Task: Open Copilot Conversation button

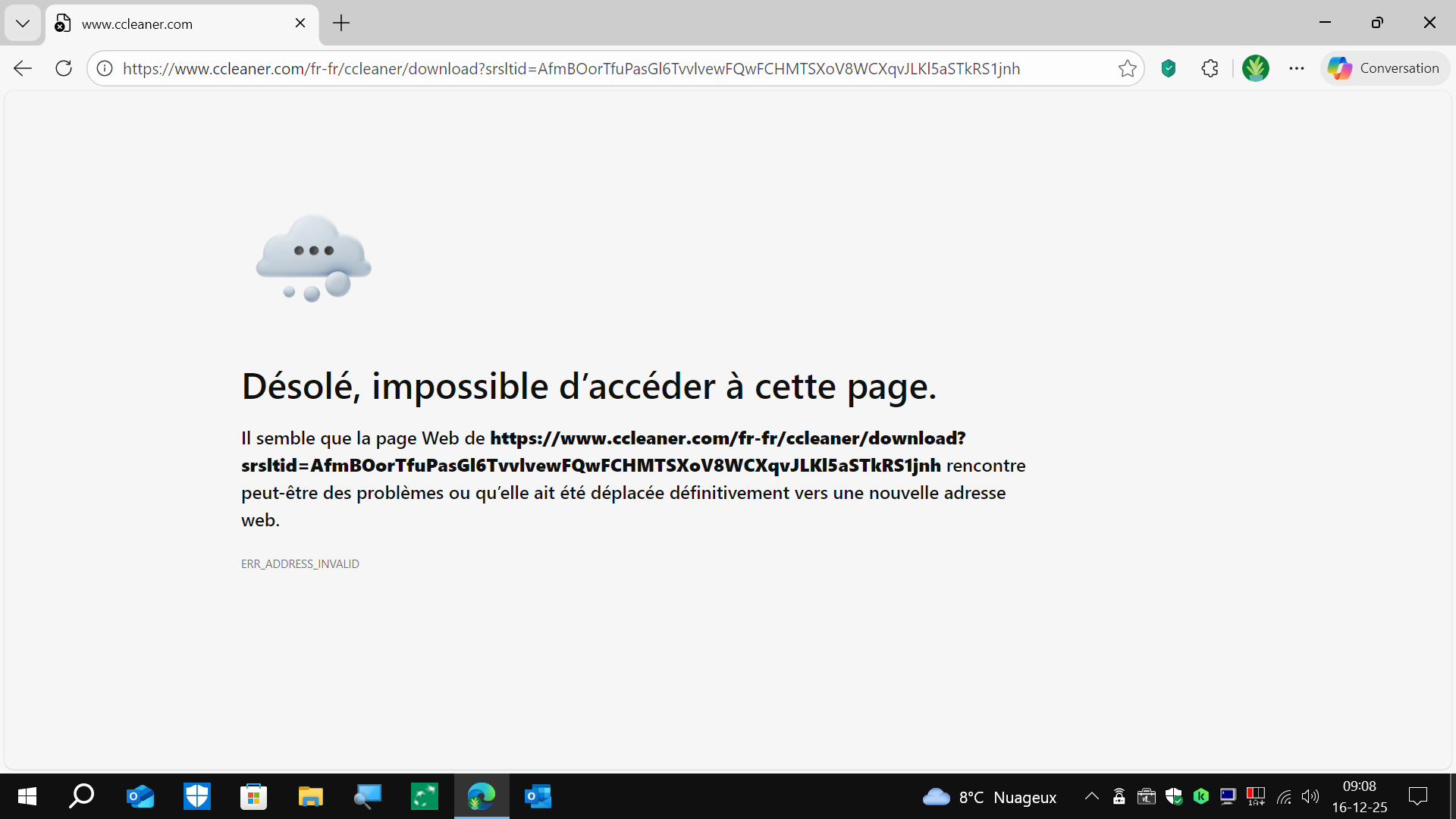Action: click(1385, 68)
